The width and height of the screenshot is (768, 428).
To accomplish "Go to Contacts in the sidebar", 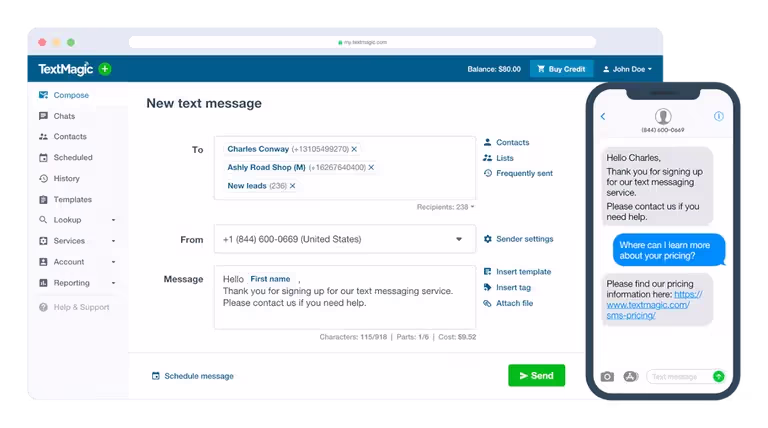I will click(x=69, y=137).
